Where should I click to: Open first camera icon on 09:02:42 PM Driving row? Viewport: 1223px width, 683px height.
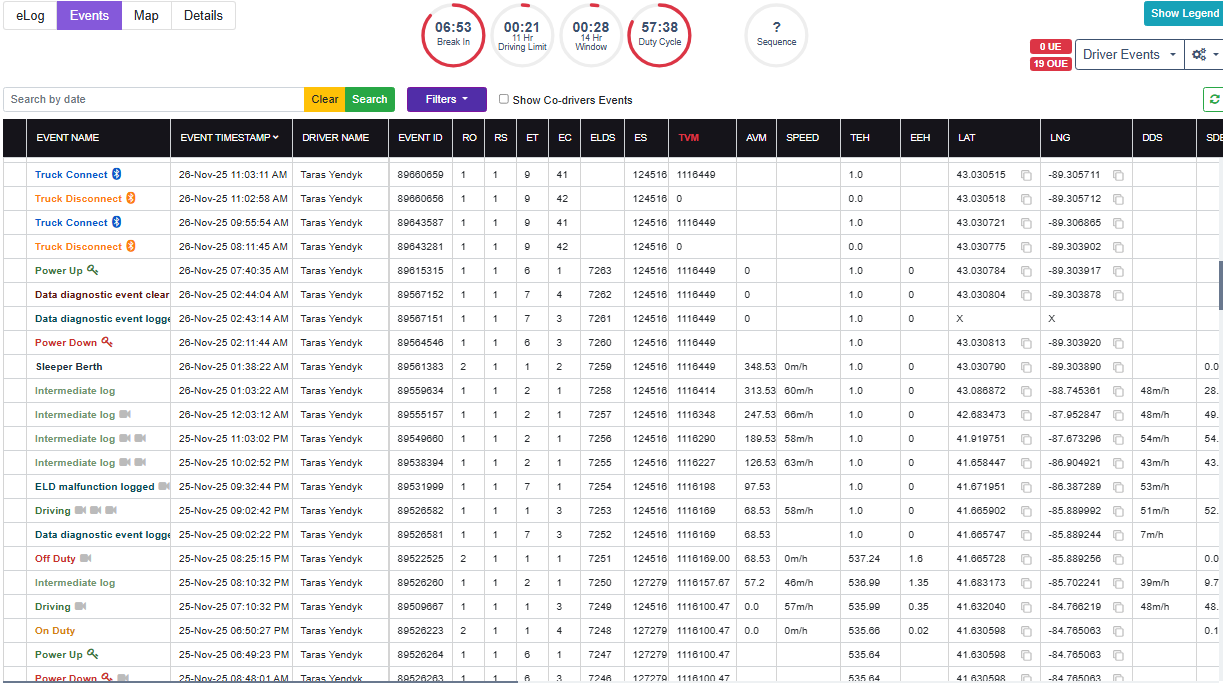(x=81, y=510)
